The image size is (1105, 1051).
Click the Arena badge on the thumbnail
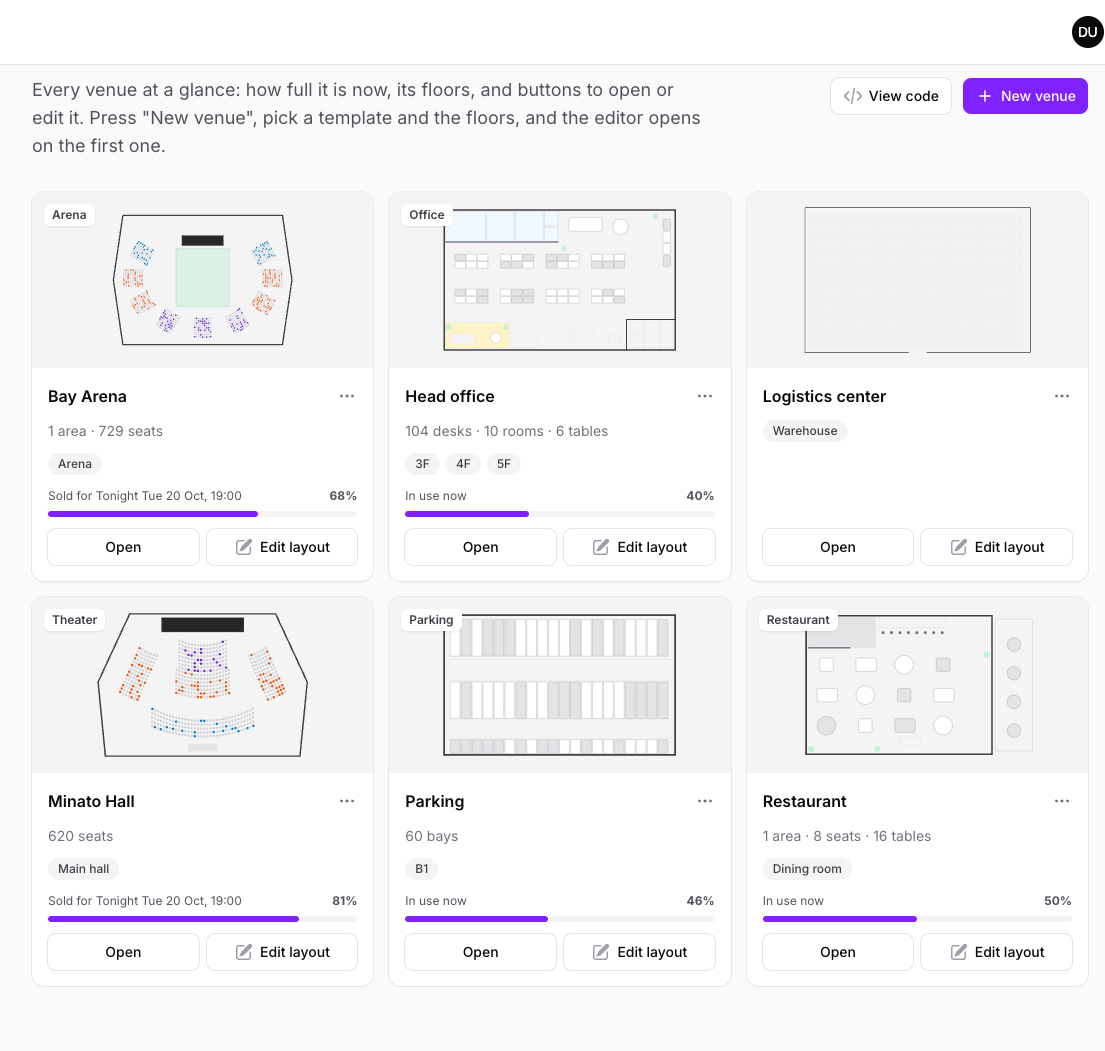69,215
